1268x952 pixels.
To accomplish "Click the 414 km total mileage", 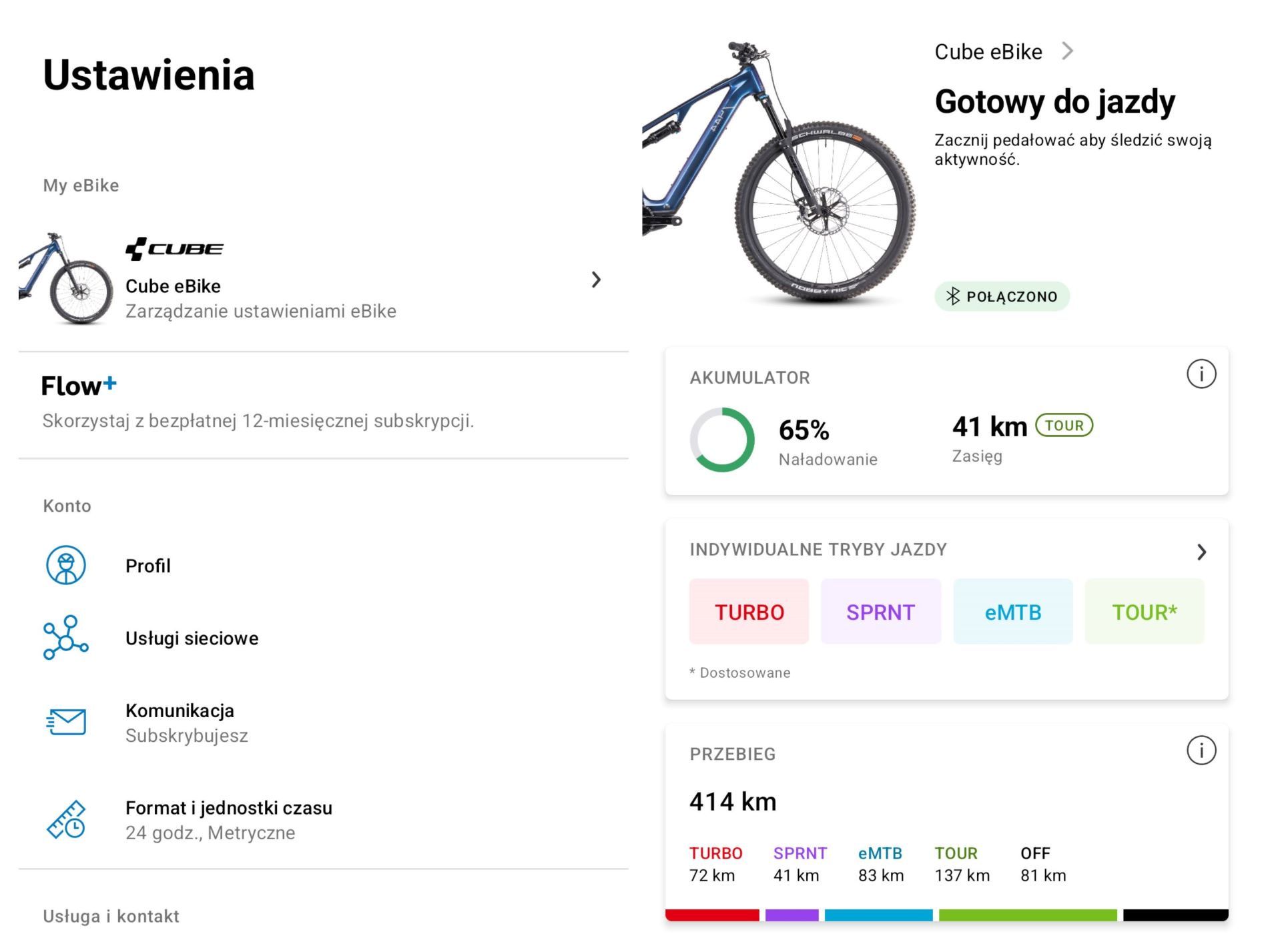I will [733, 801].
